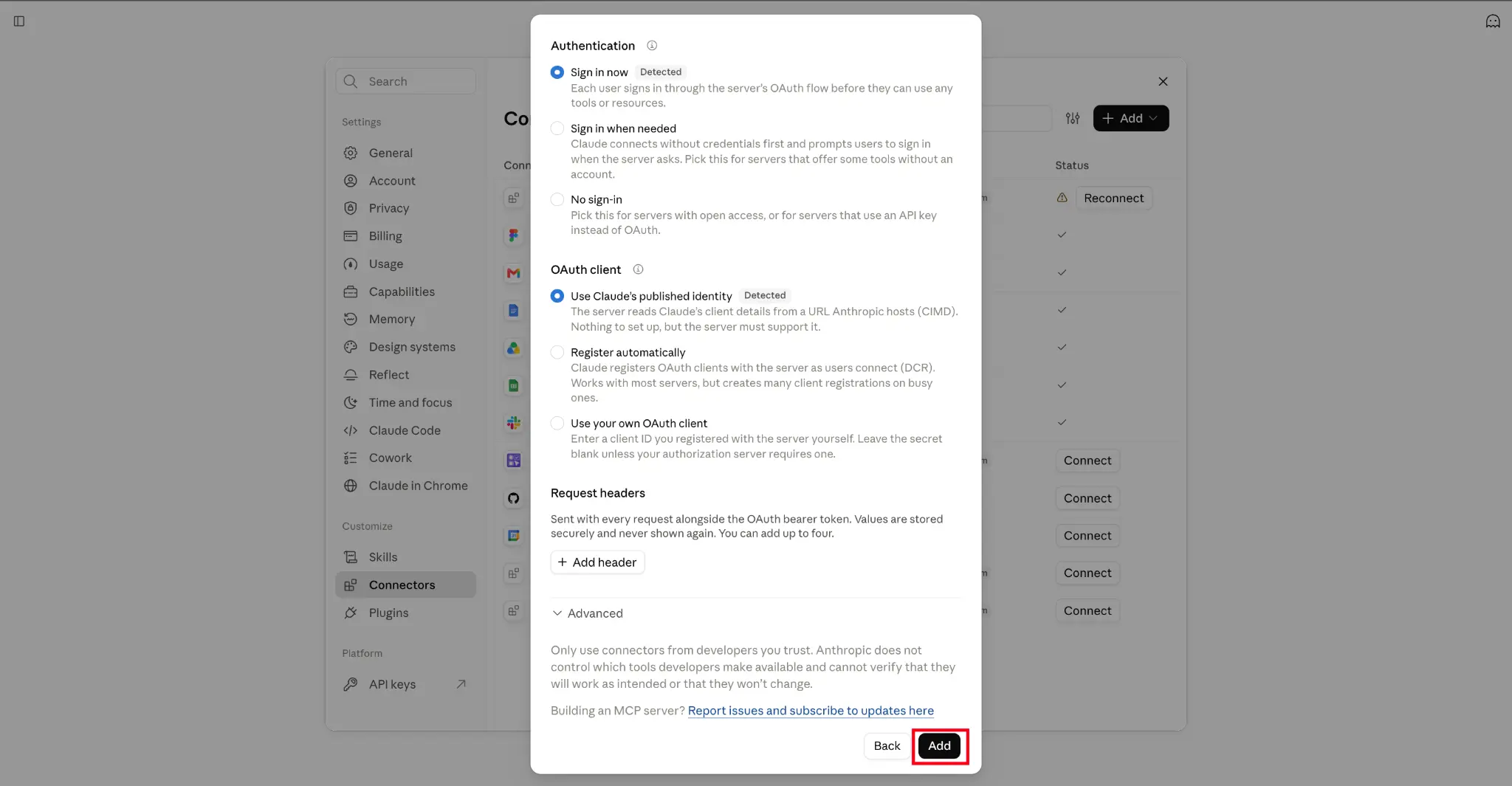Click the Google Sheets connector icon
The width and height of the screenshot is (1512, 786).
(514, 385)
